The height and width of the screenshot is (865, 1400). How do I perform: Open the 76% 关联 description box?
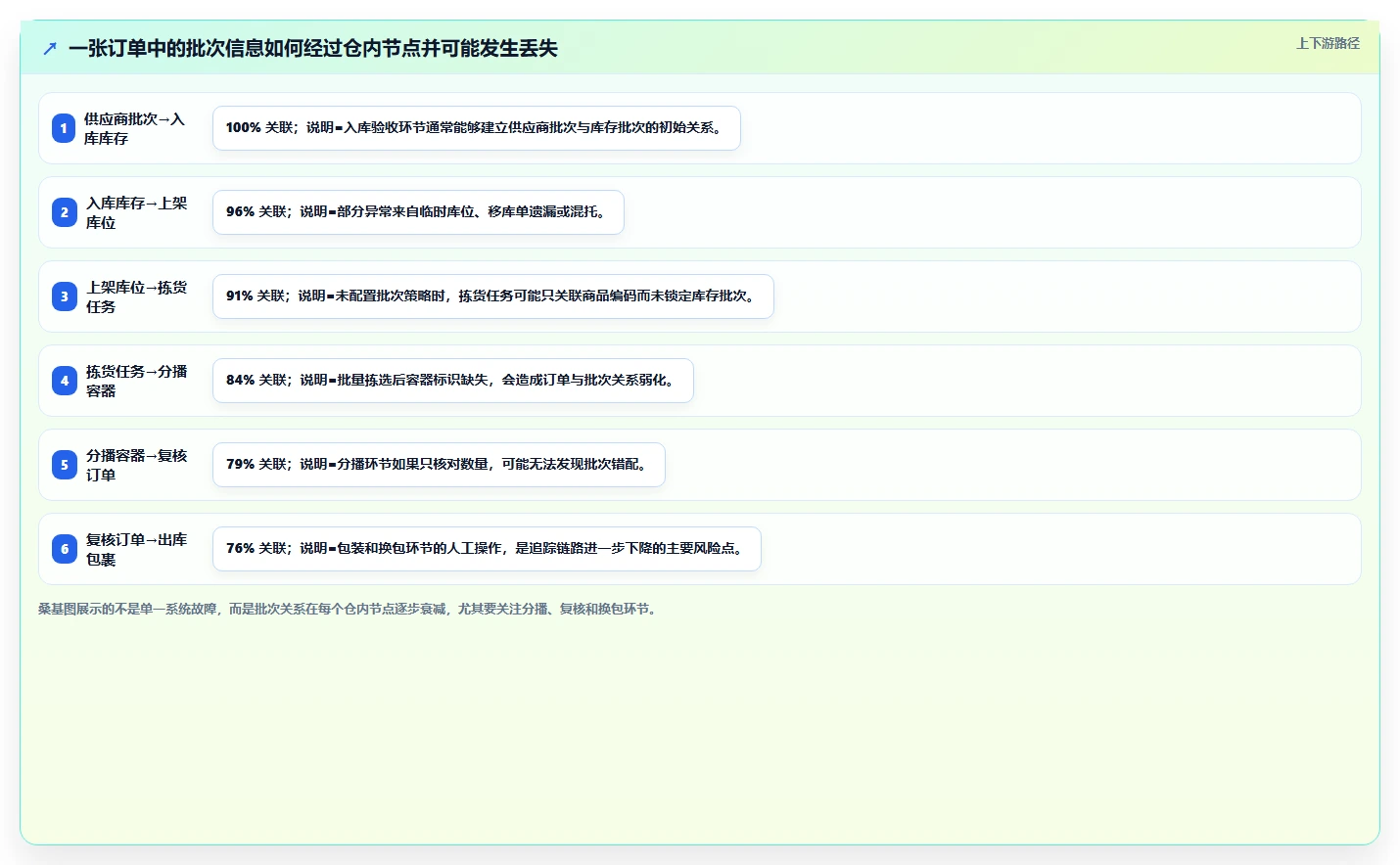click(487, 549)
